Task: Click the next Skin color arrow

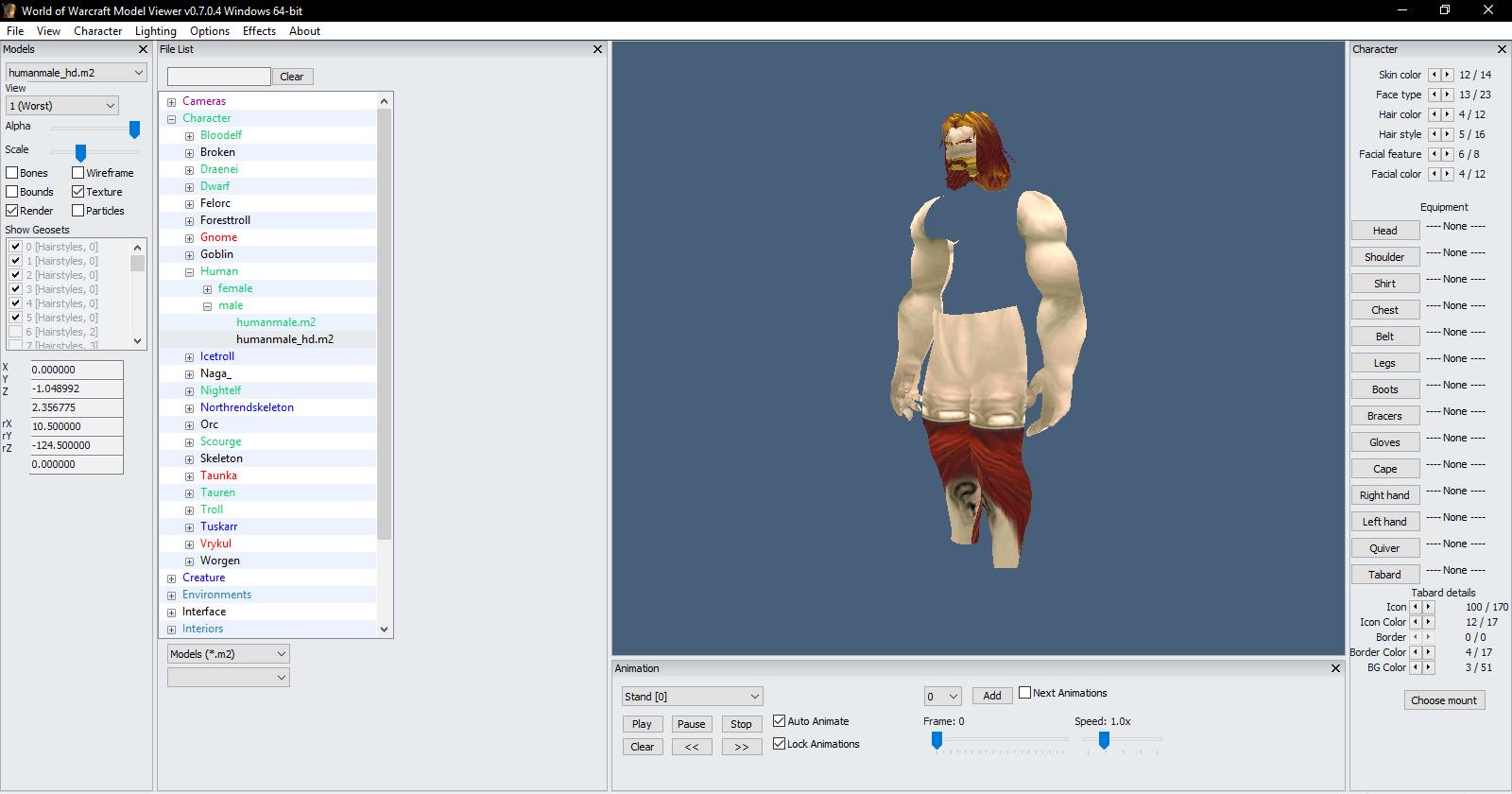Action: pyautogui.click(x=1447, y=75)
